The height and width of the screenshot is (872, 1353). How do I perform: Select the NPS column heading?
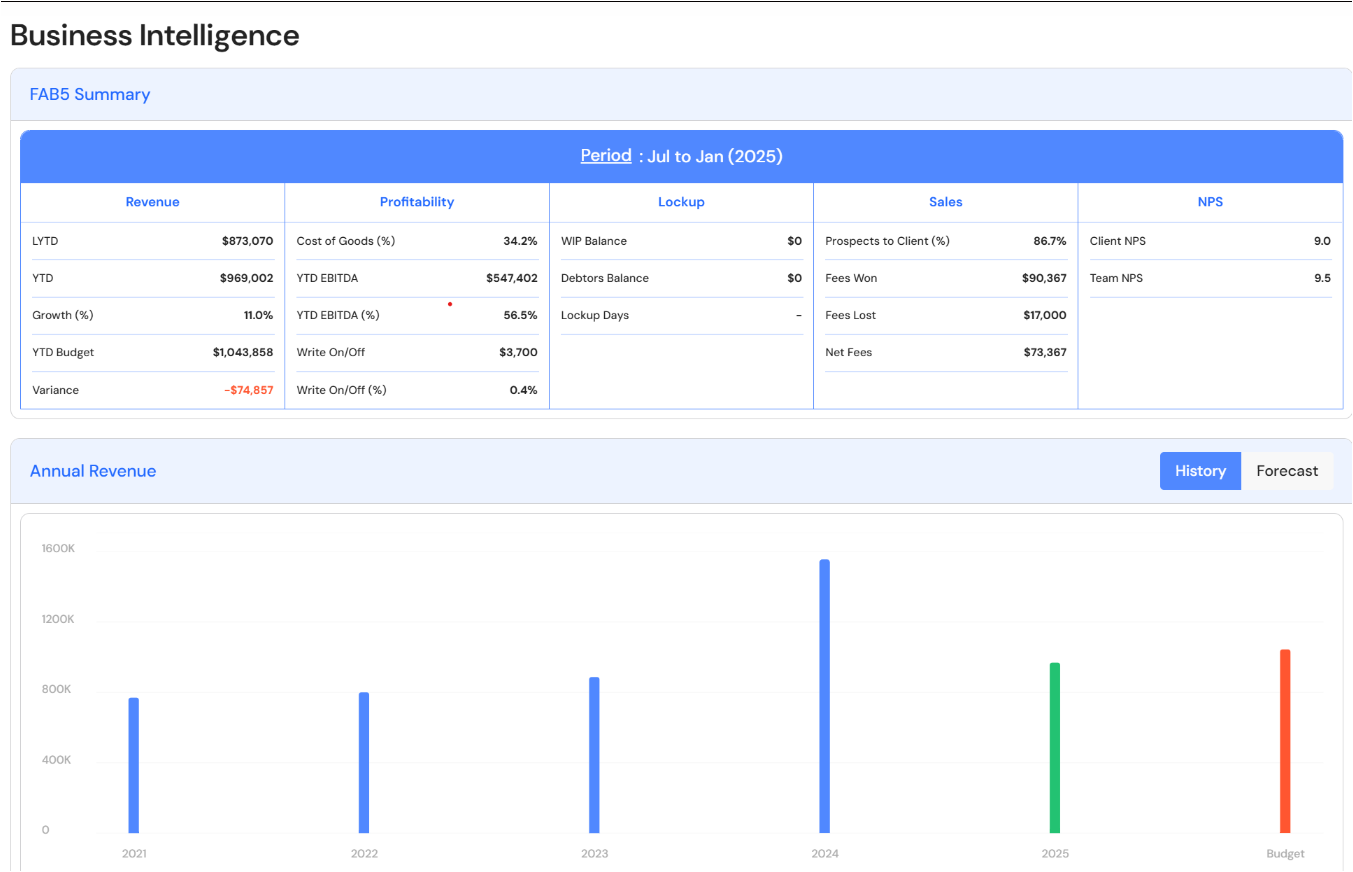1210,202
